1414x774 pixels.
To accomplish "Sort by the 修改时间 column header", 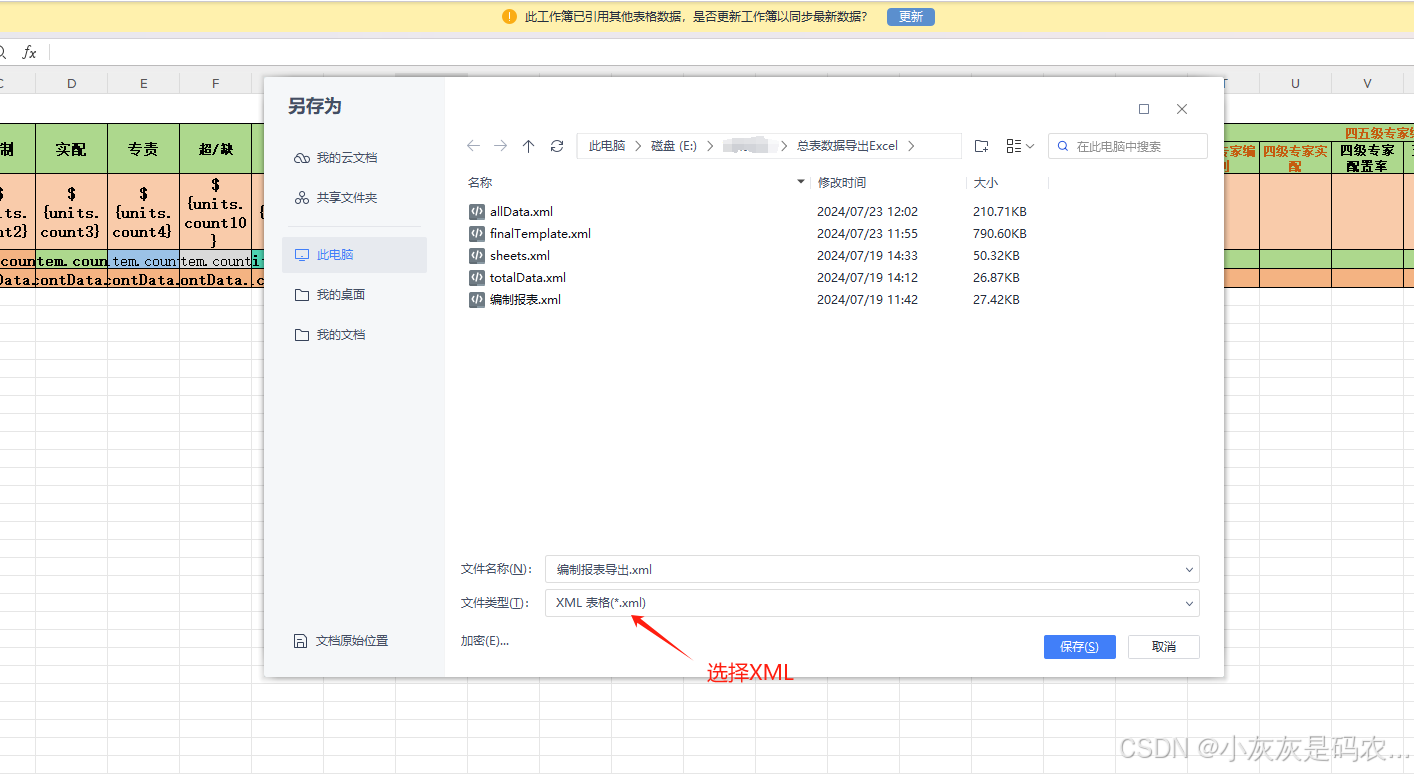I will click(842, 183).
